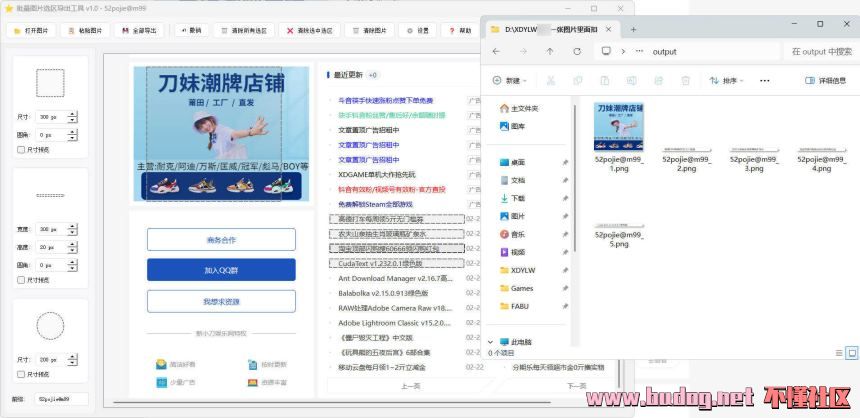Pick the thin bar selection template
The height and width of the screenshot is (418, 860).
click(x=50, y=195)
